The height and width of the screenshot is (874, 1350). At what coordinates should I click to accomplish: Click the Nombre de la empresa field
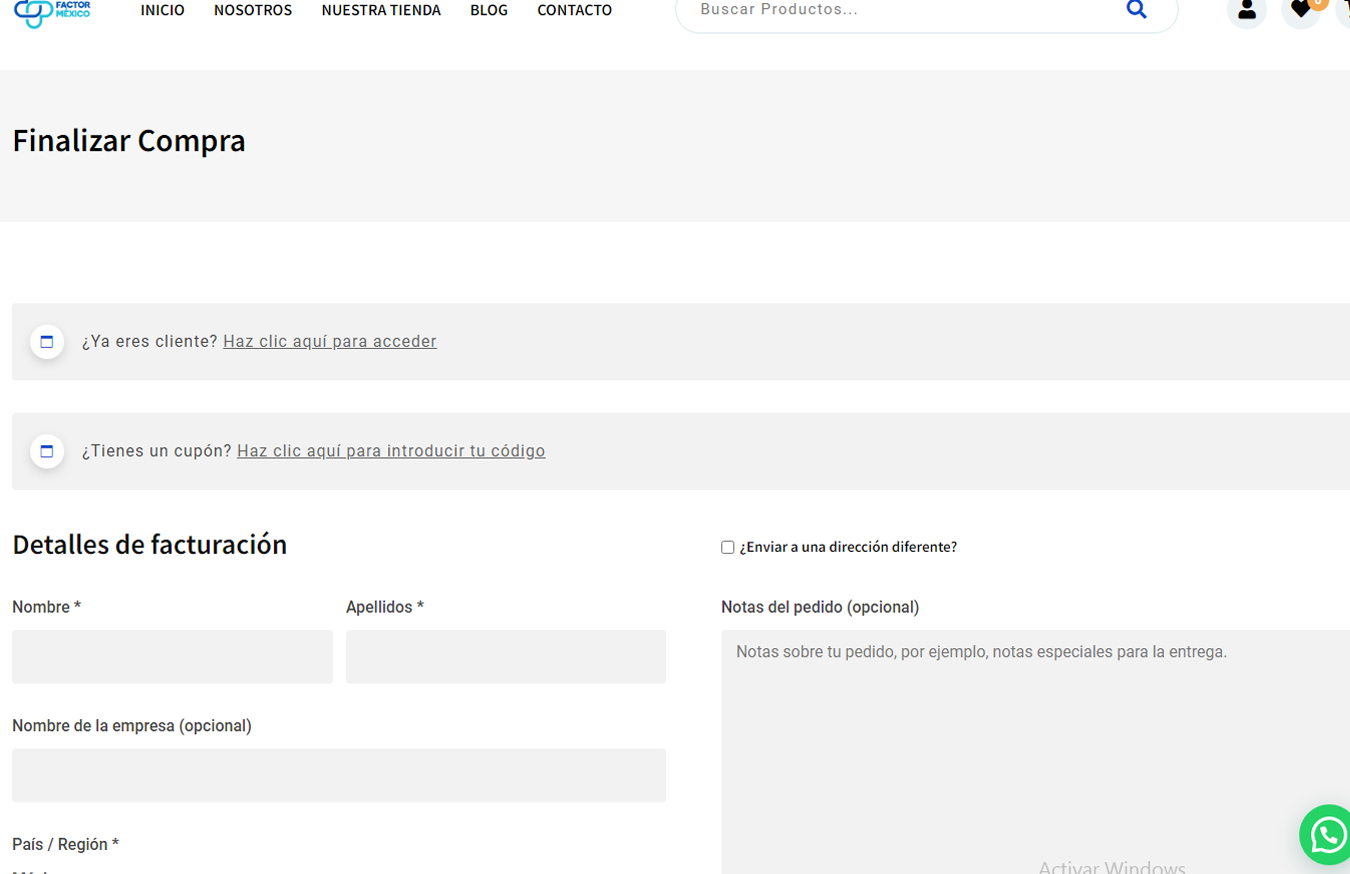[x=339, y=775]
